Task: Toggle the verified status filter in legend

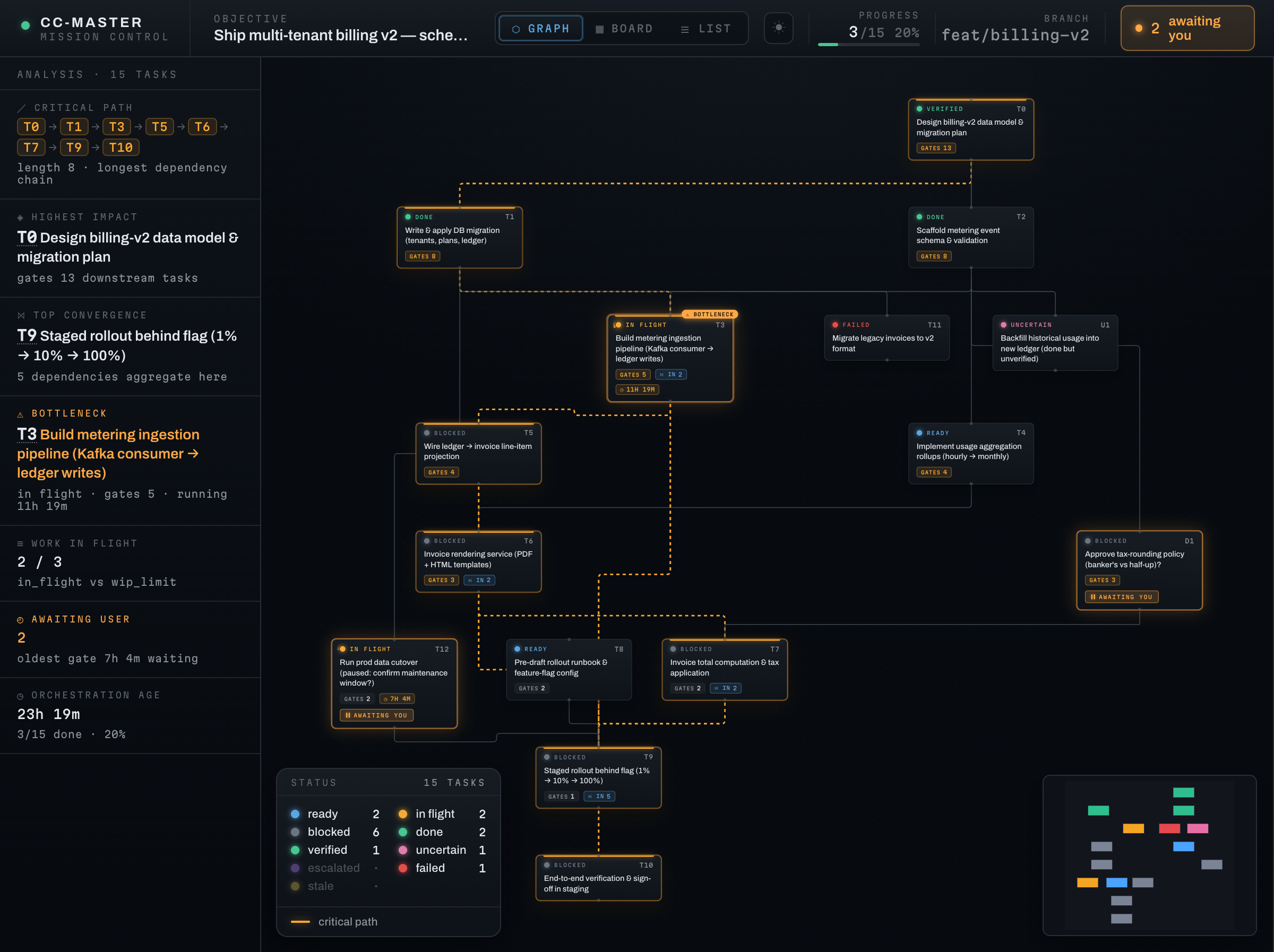Action: point(335,850)
